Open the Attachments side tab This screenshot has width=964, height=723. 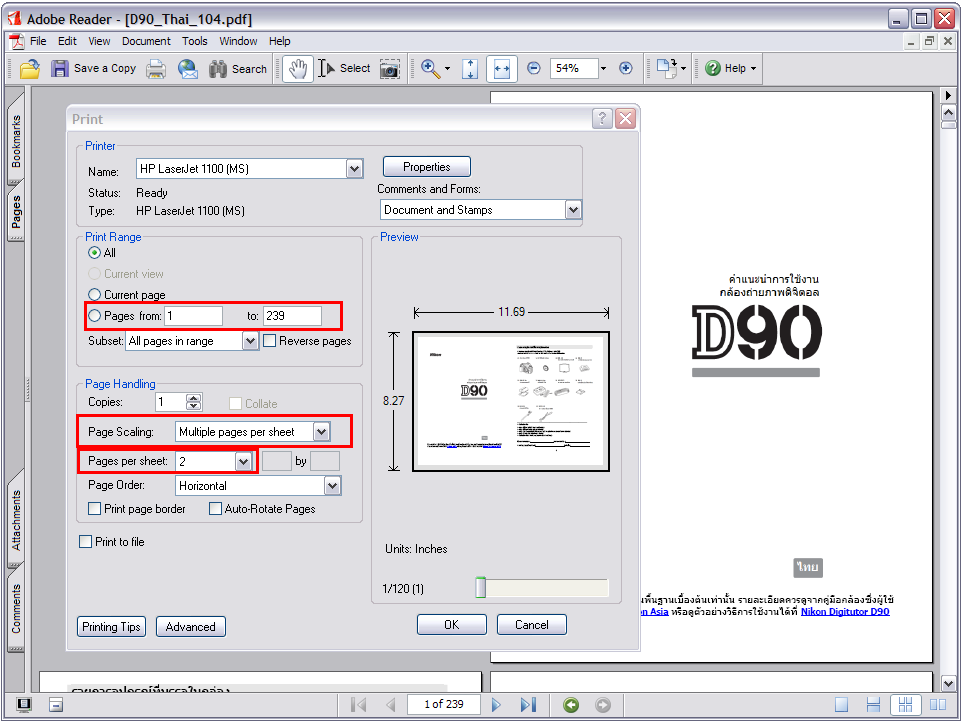point(16,520)
